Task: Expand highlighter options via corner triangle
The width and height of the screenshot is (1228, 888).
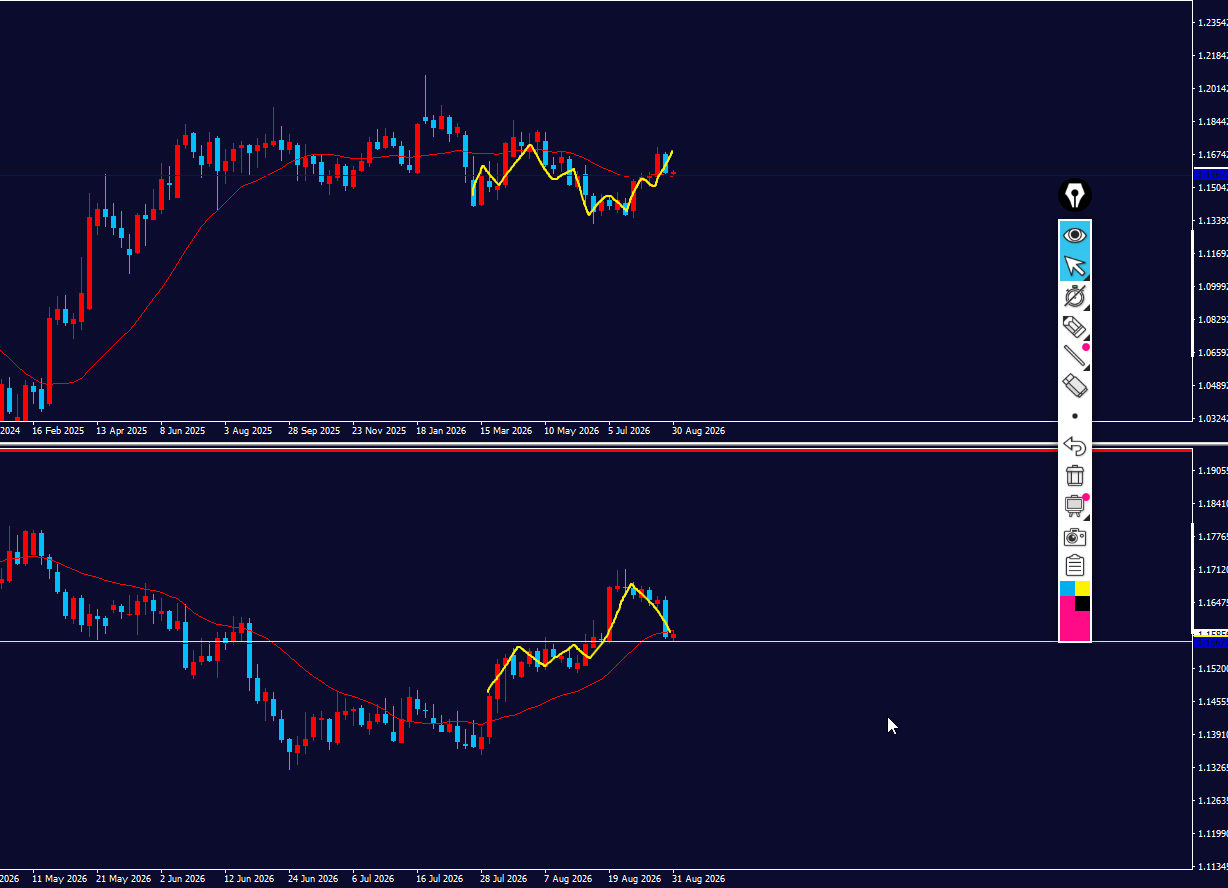Action: [x=1086, y=337]
